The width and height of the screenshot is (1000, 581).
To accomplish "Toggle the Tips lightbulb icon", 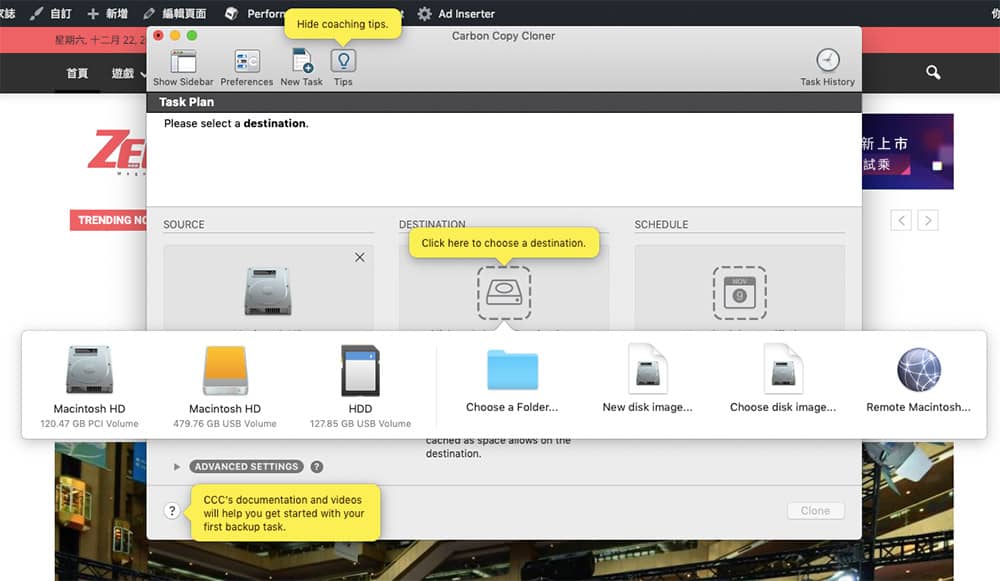I will pos(343,61).
